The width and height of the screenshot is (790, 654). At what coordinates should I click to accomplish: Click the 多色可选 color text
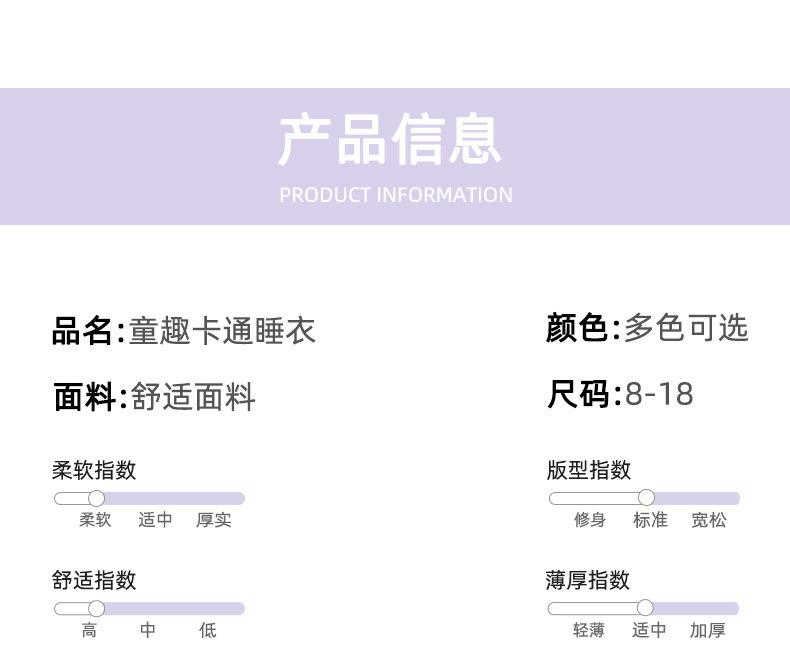pos(686,328)
